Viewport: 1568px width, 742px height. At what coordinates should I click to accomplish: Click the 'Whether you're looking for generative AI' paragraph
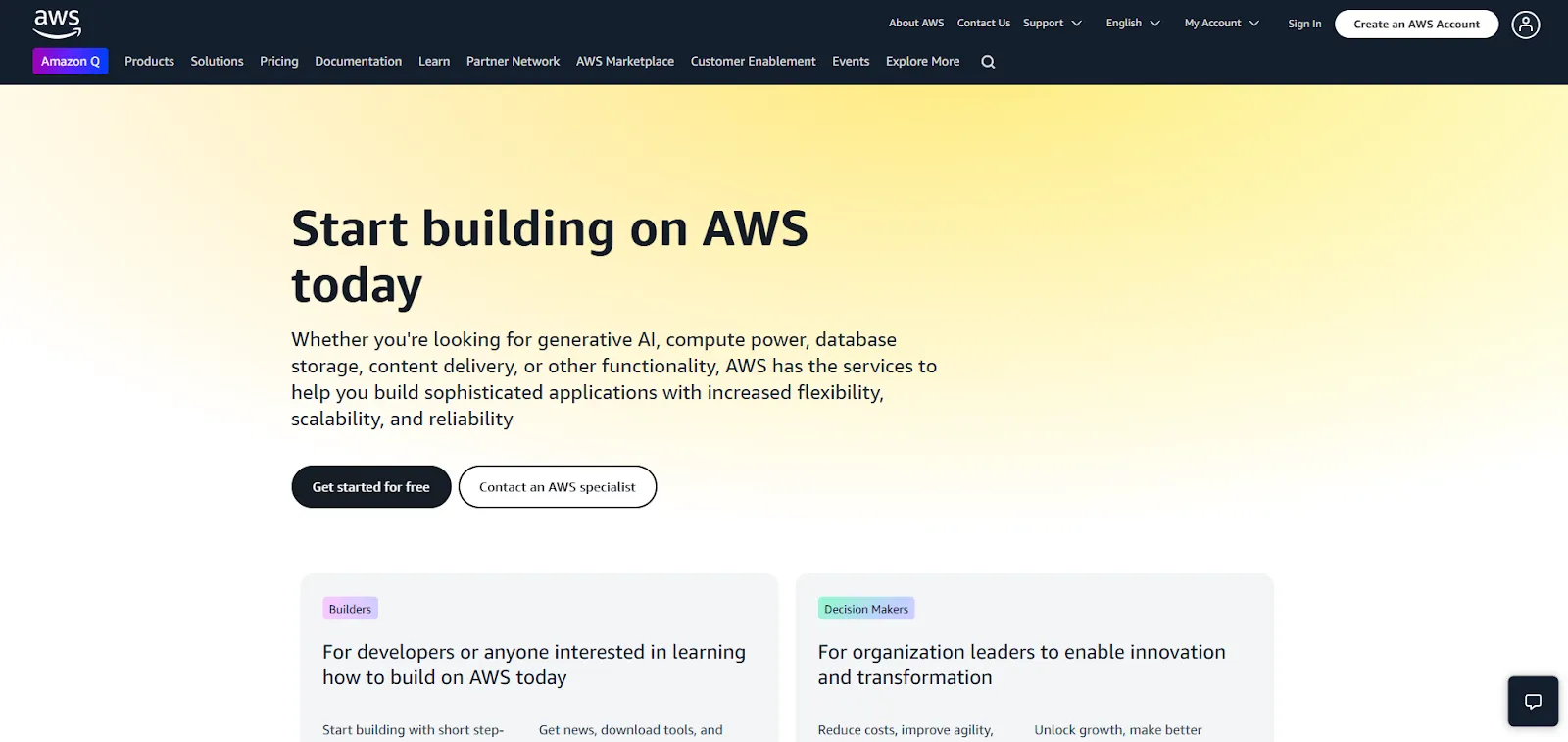(x=613, y=379)
